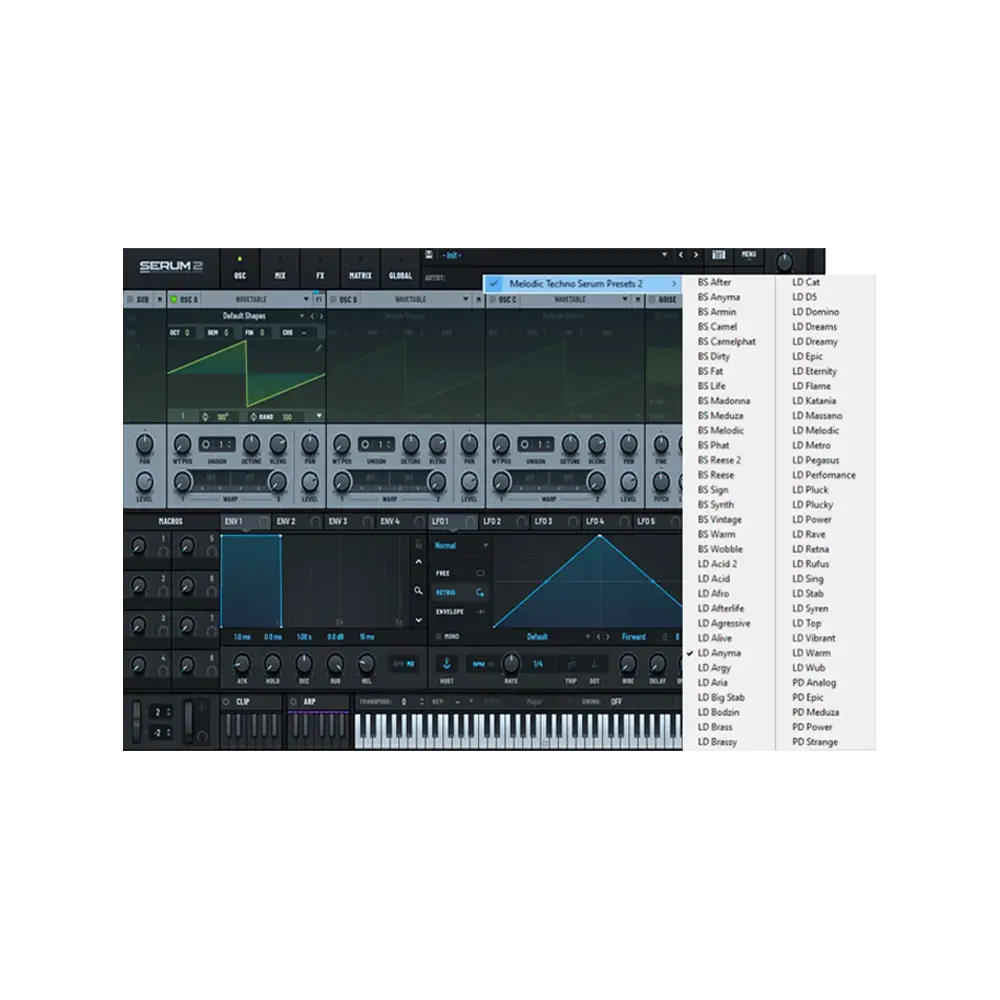Select the previous preset arrow in header
Viewport: 1000px width, 1000px height.
click(x=680, y=255)
